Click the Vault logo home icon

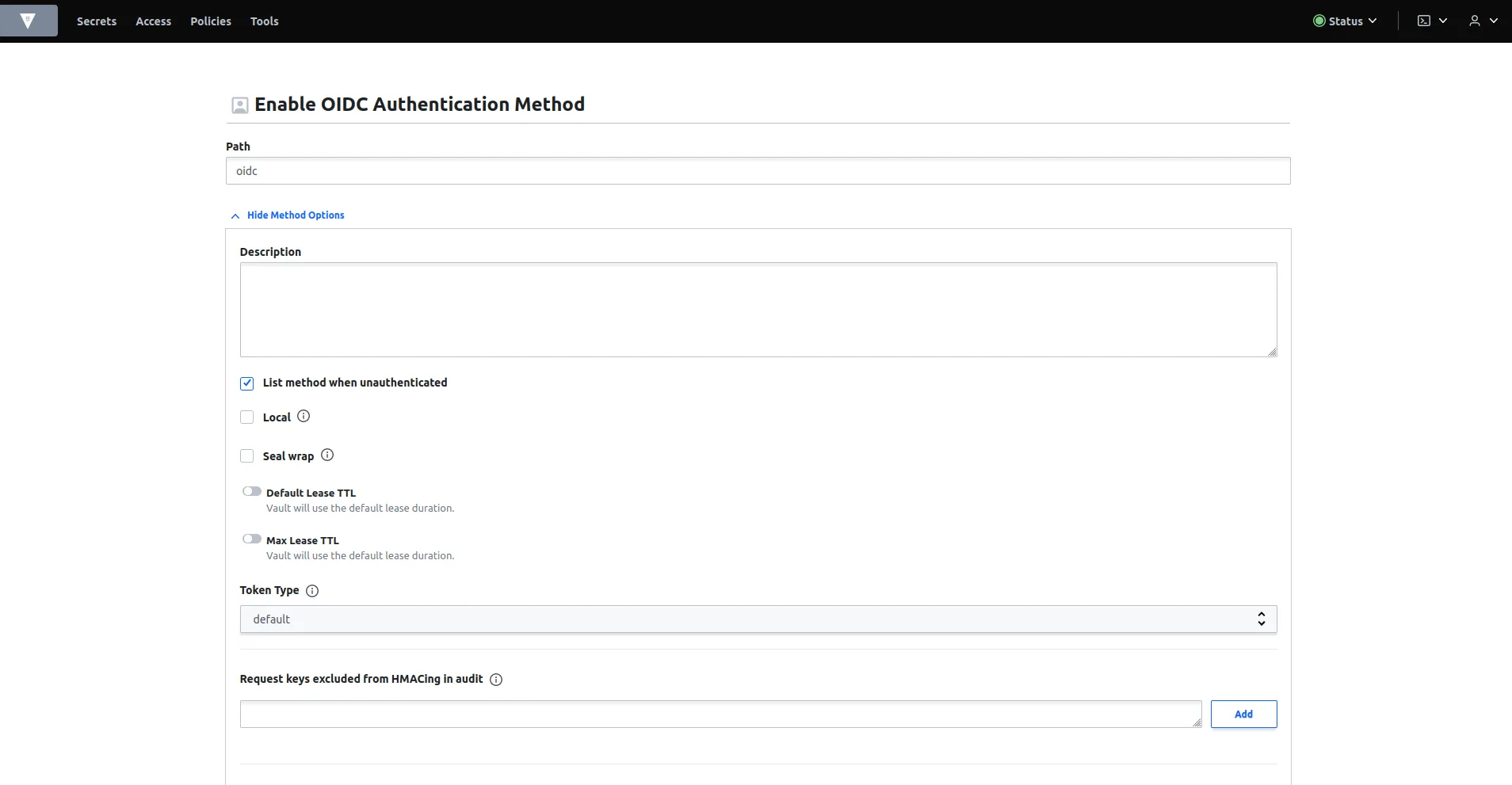coord(29,21)
